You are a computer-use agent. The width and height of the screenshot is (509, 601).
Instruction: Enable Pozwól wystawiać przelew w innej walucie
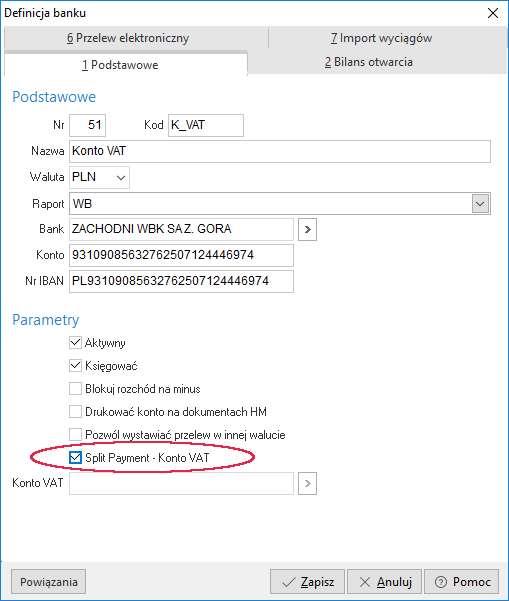[76, 435]
